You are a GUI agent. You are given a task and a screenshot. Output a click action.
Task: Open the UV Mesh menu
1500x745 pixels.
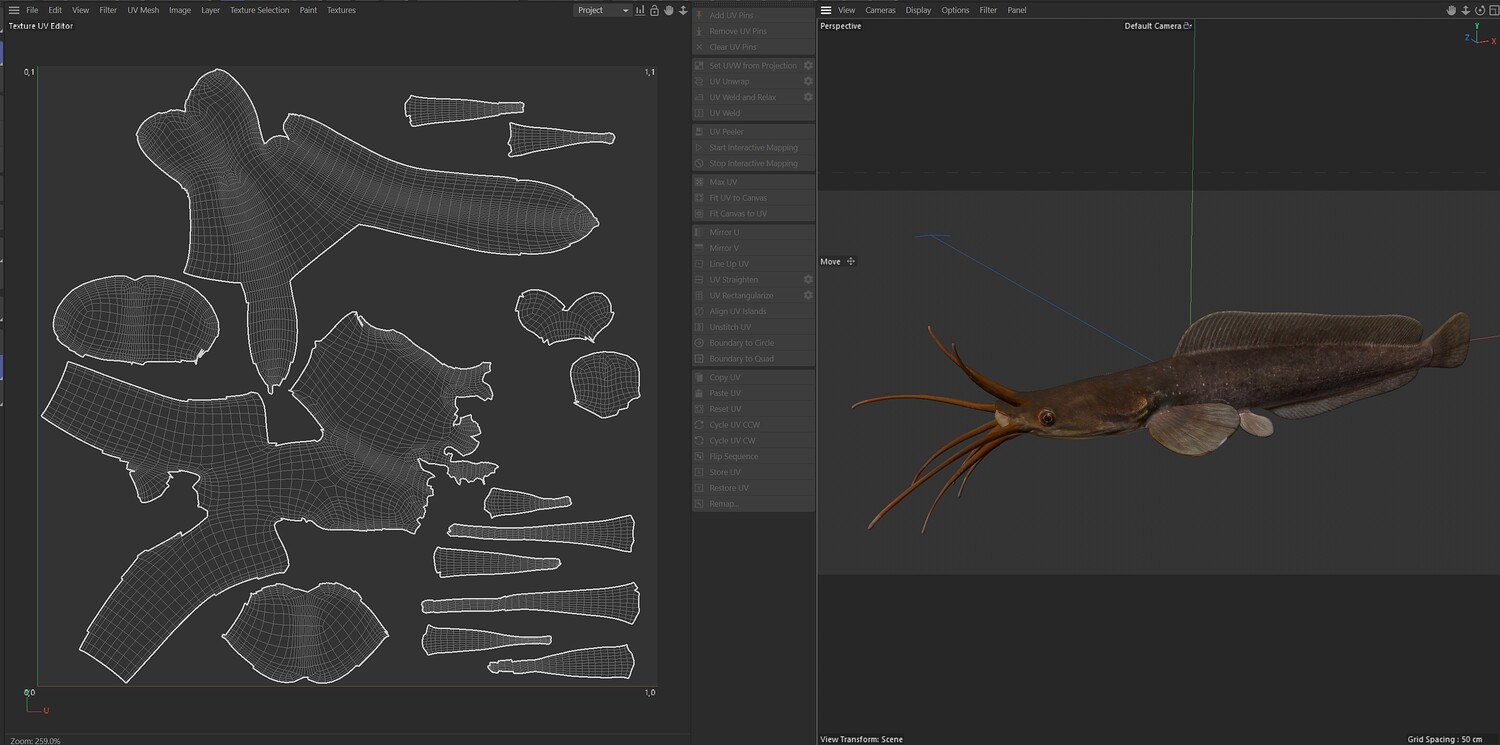click(143, 10)
